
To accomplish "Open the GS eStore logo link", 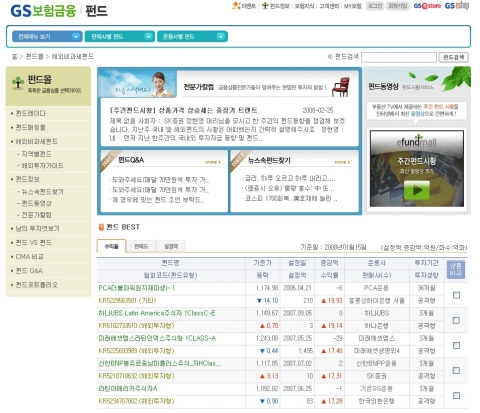I will pos(427,6).
